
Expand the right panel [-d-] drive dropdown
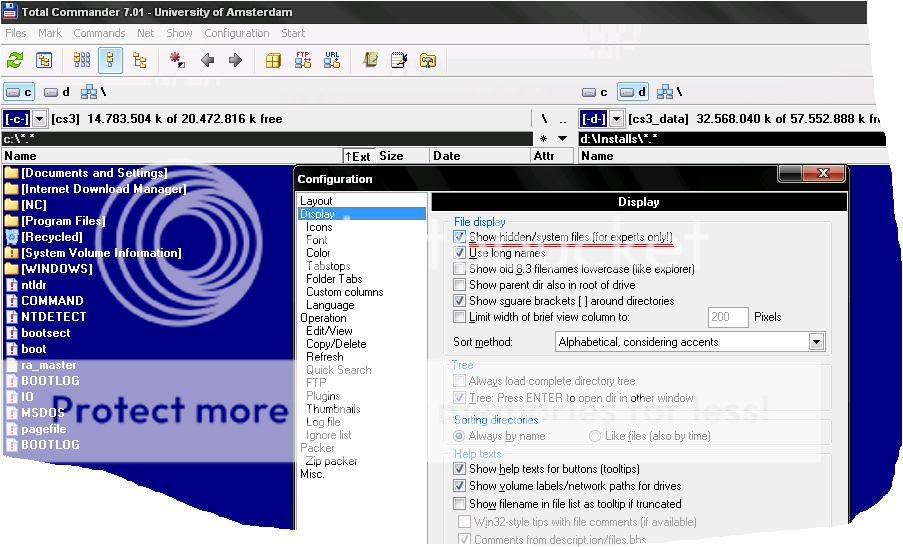[x=617, y=119]
